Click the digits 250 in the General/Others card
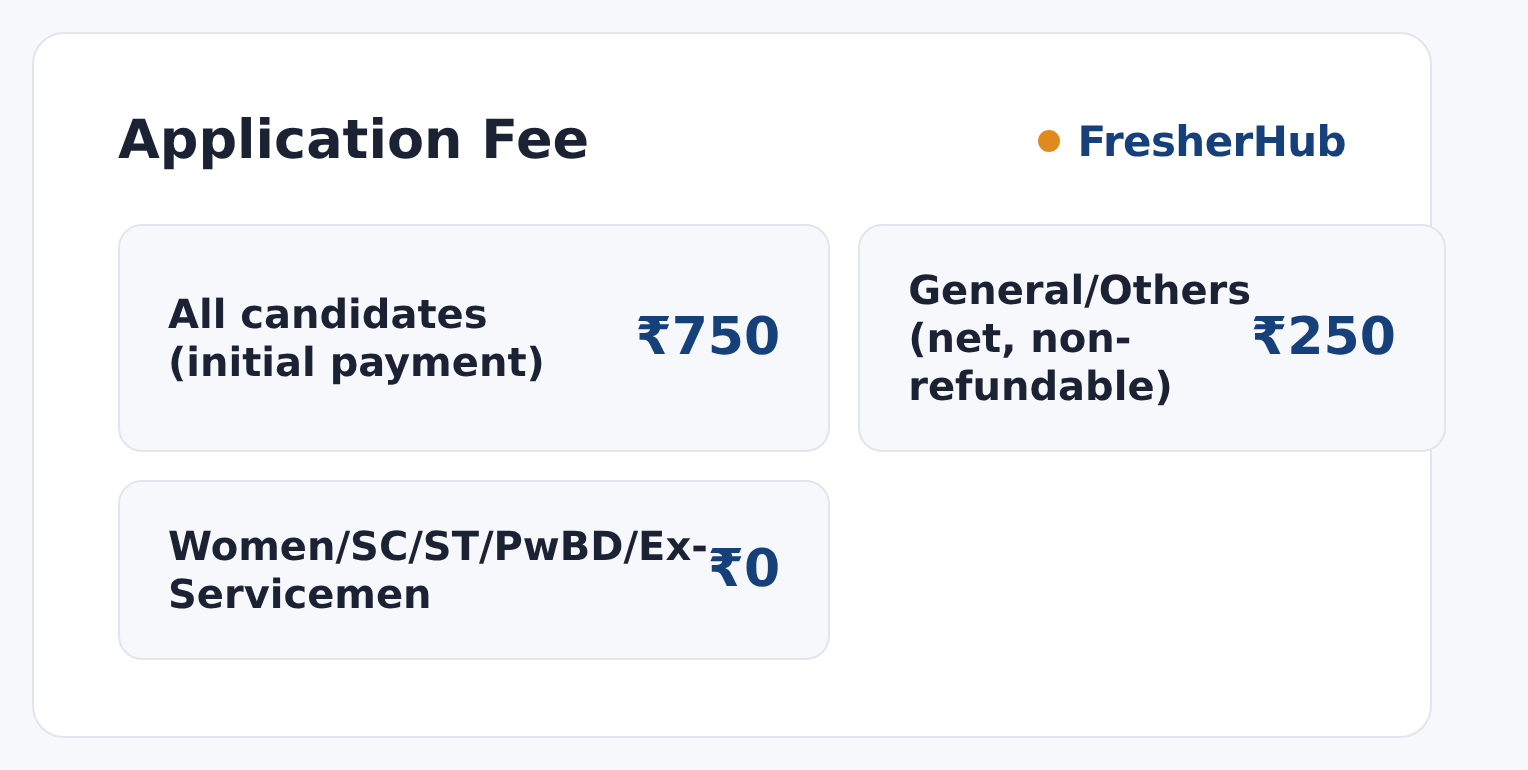 [1341, 337]
